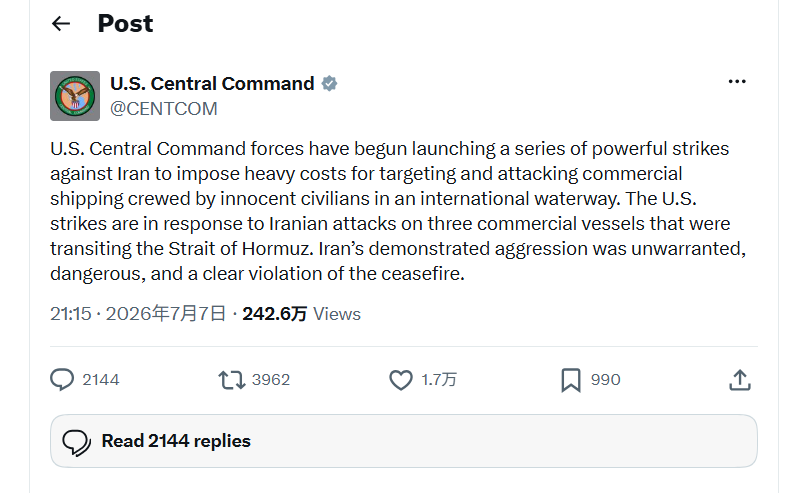The width and height of the screenshot is (811, 493).
Task: View the 242.6万 Views analytics
Action: pyautogui.click(x=302, y=313)
